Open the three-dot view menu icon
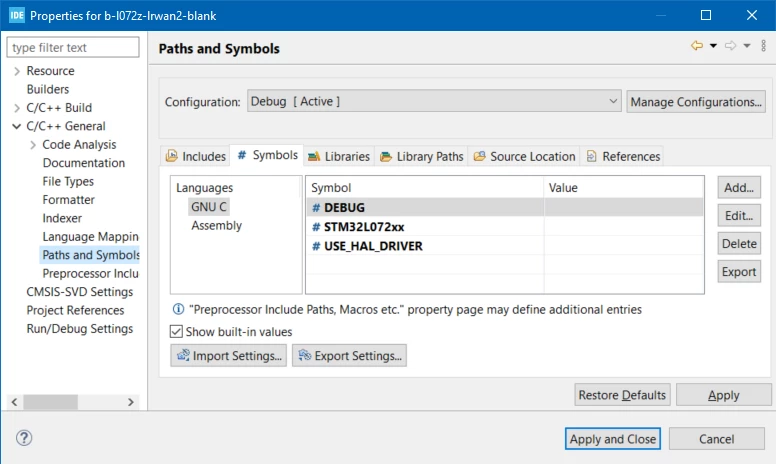The height and width of the screenshot is (464, 776). (x=764, y=46)
